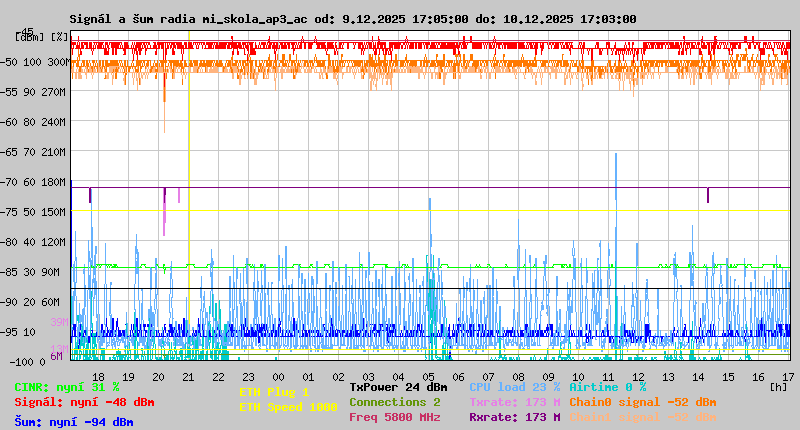
Task: Click the 'Freq 5800 MHz' legend label
Action: pyautogui.click(x=395, y=417)
